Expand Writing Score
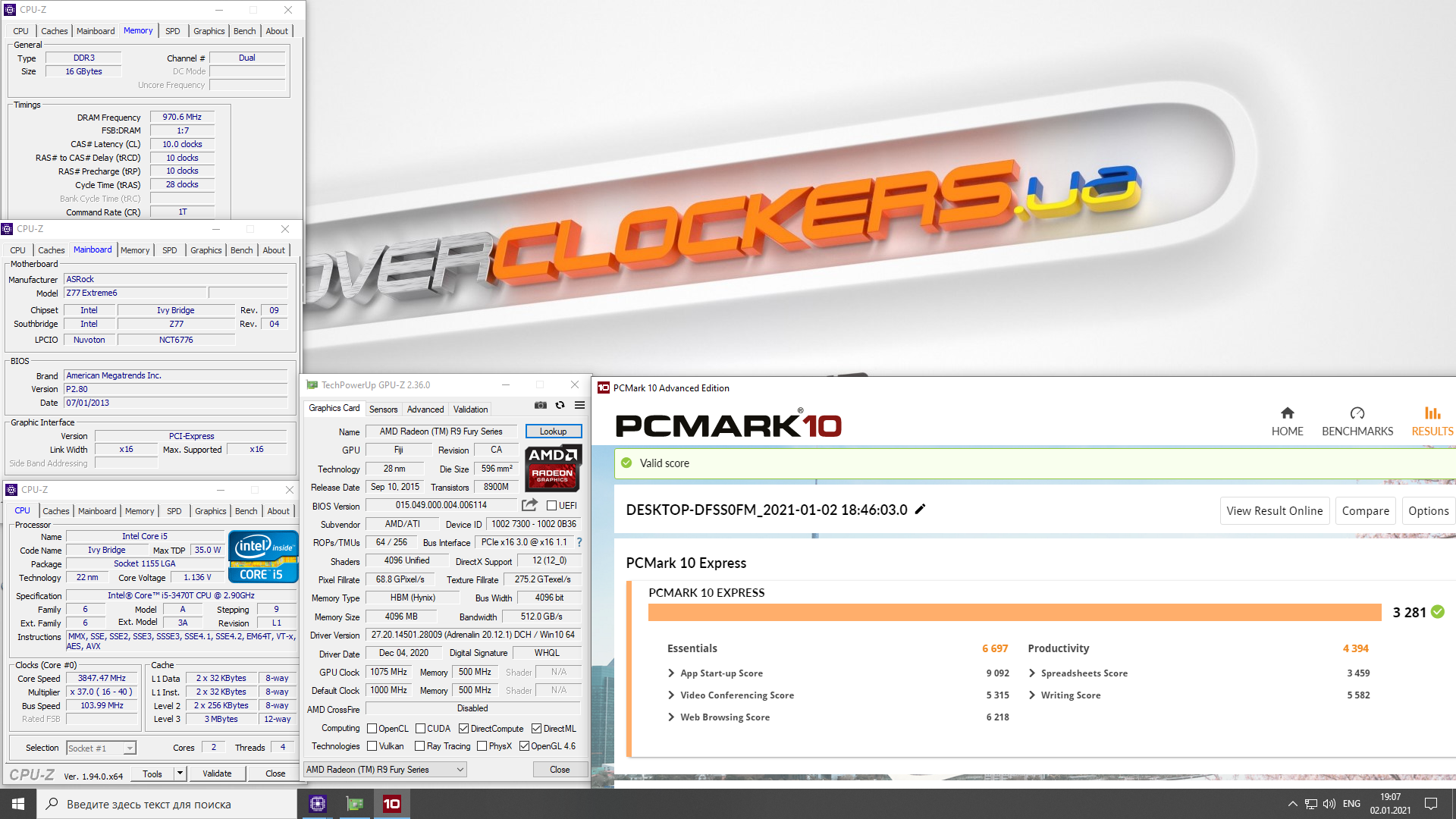The height and width of the screenshot is (819, 1456). point(1032,695)
